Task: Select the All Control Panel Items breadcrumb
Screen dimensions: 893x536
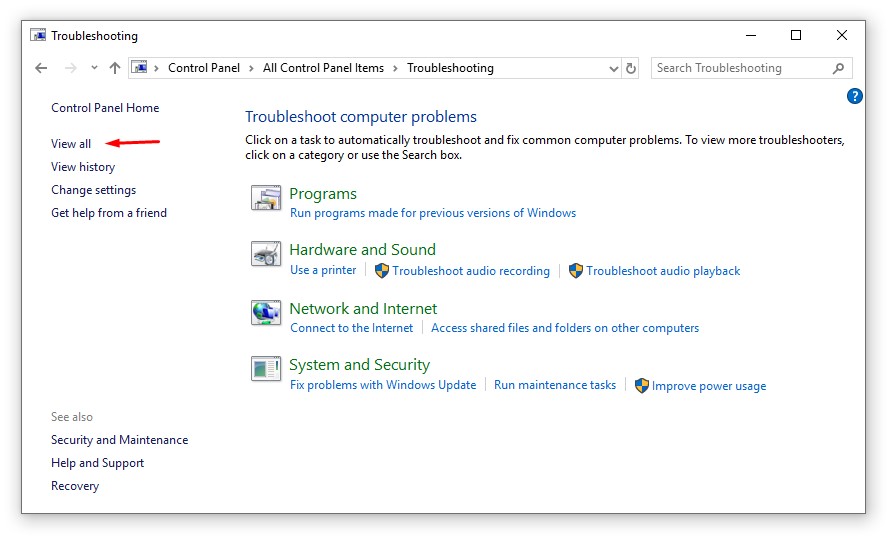Action: (323, 68)
